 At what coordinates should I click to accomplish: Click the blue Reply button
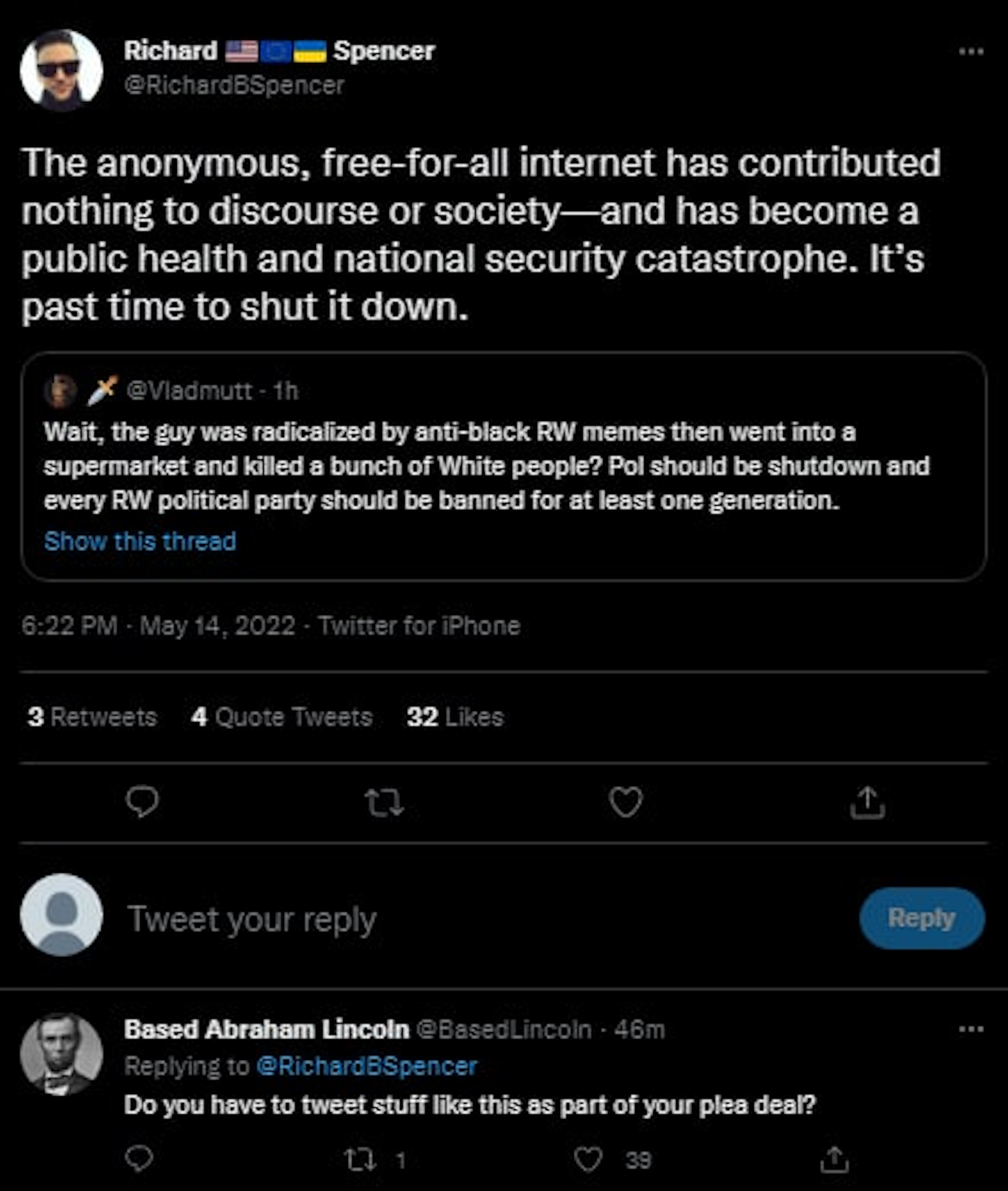click(x=921, y=919)
